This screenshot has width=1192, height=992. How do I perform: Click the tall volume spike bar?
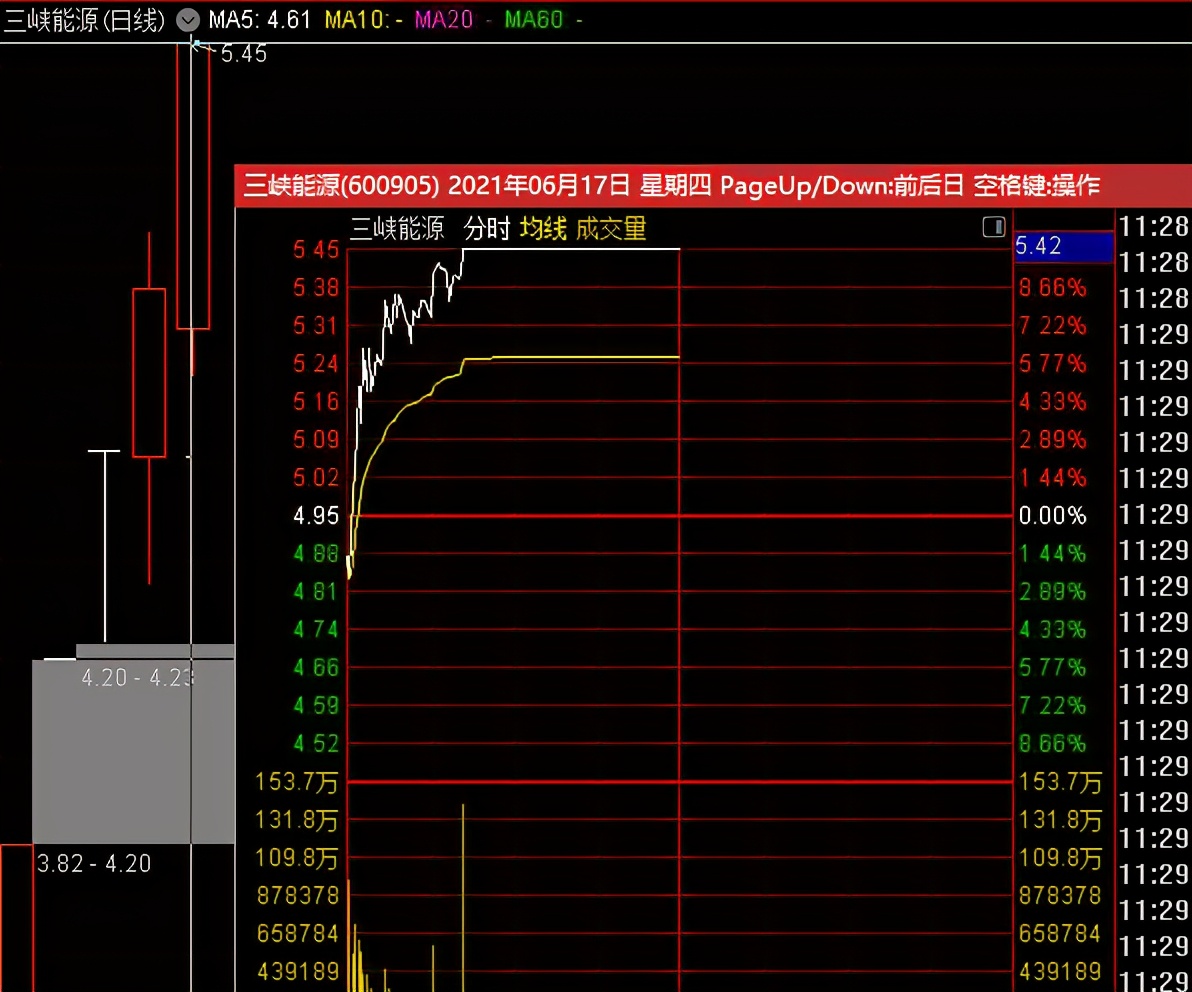463,897
